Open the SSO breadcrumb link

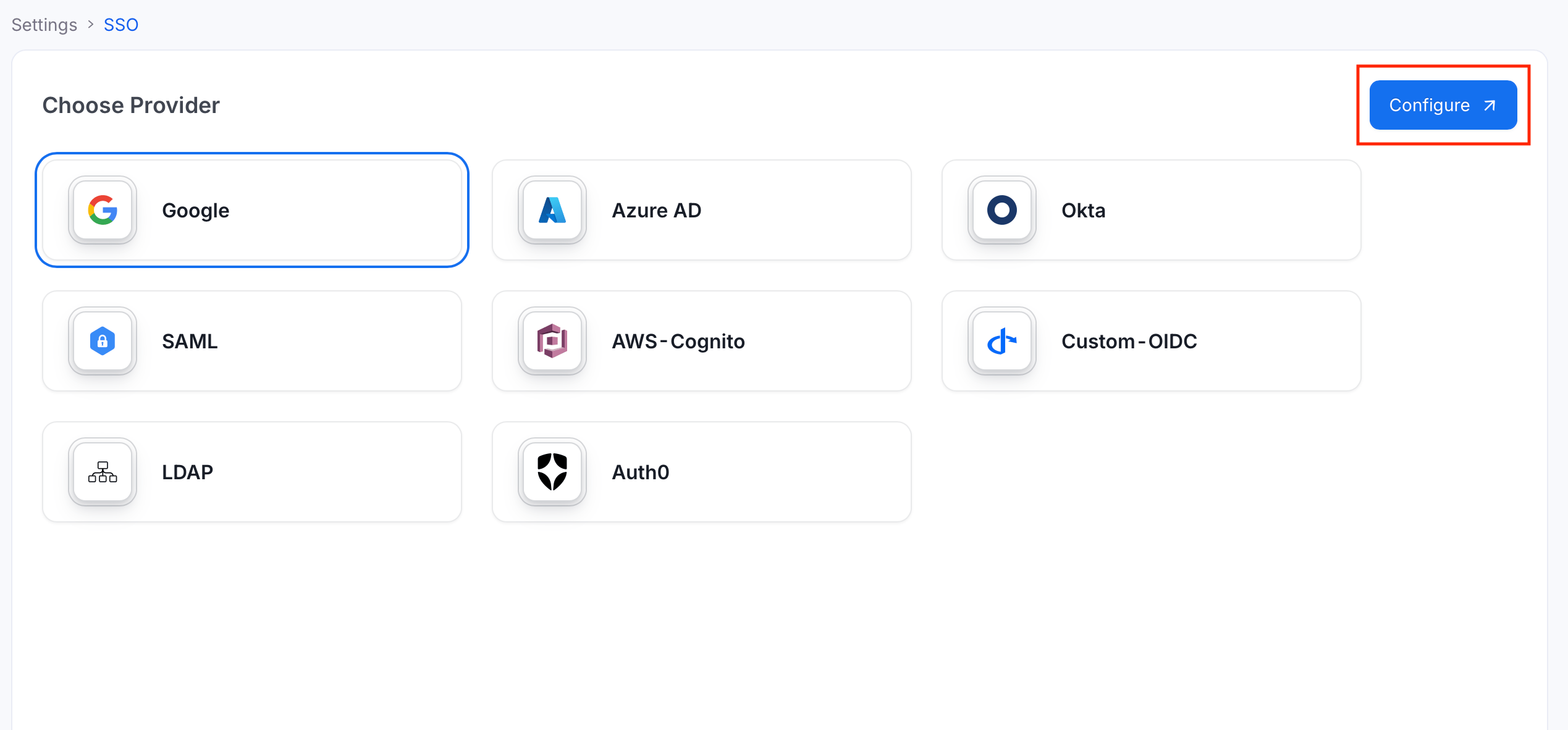point(121,25)
